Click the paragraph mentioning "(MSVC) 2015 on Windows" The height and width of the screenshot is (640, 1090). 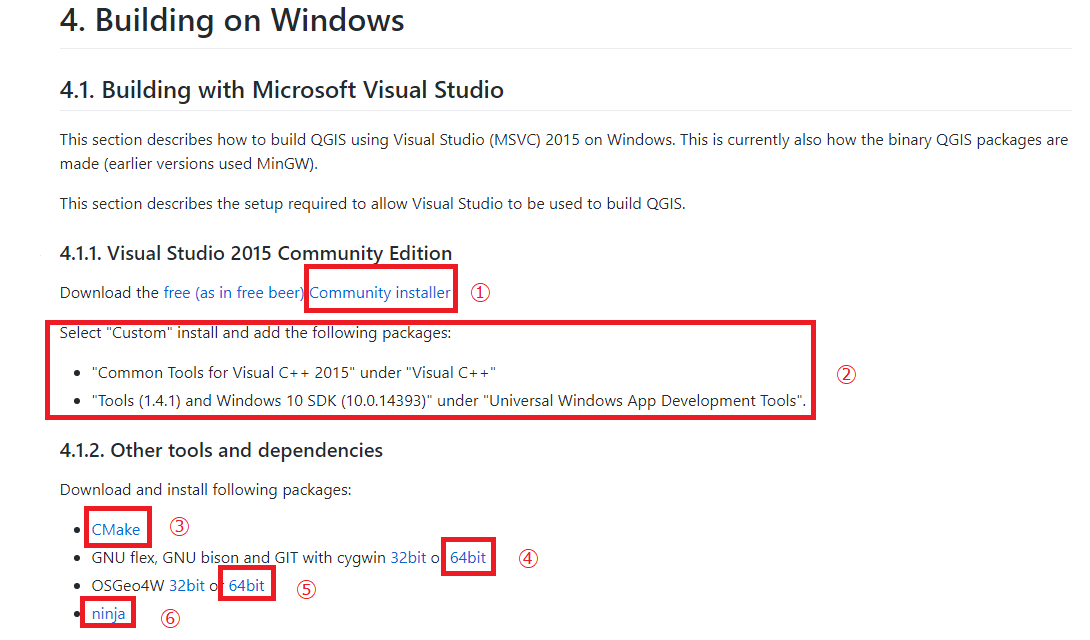[x=564, y=151]
